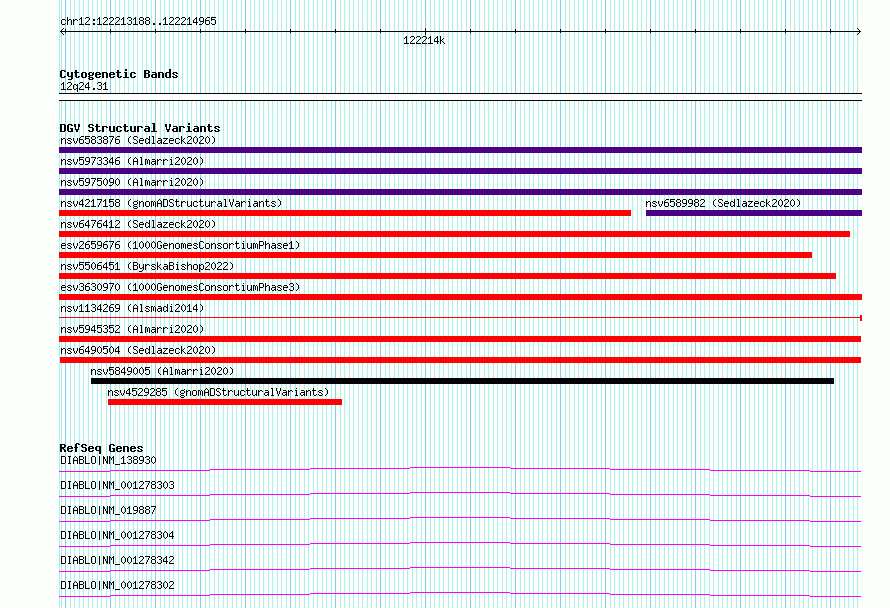Click the red bar under nsv6476412
Image resolution: width=890 pixels, height=608 pixels.
455,234
